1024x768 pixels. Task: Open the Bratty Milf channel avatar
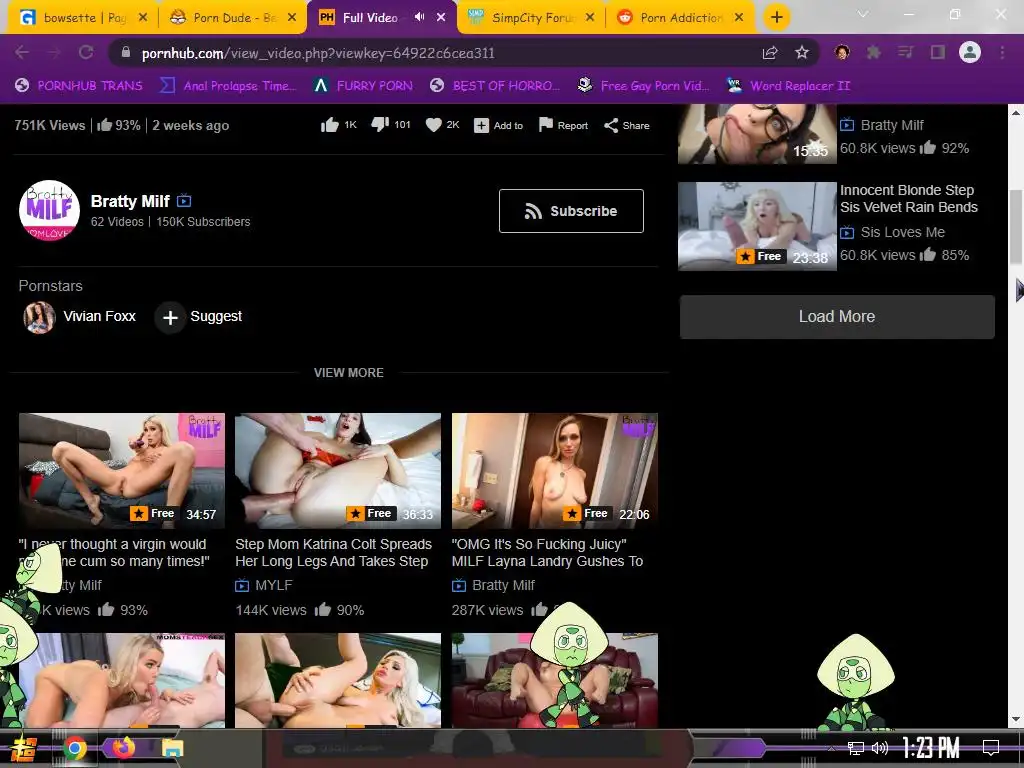click(50, 210)
